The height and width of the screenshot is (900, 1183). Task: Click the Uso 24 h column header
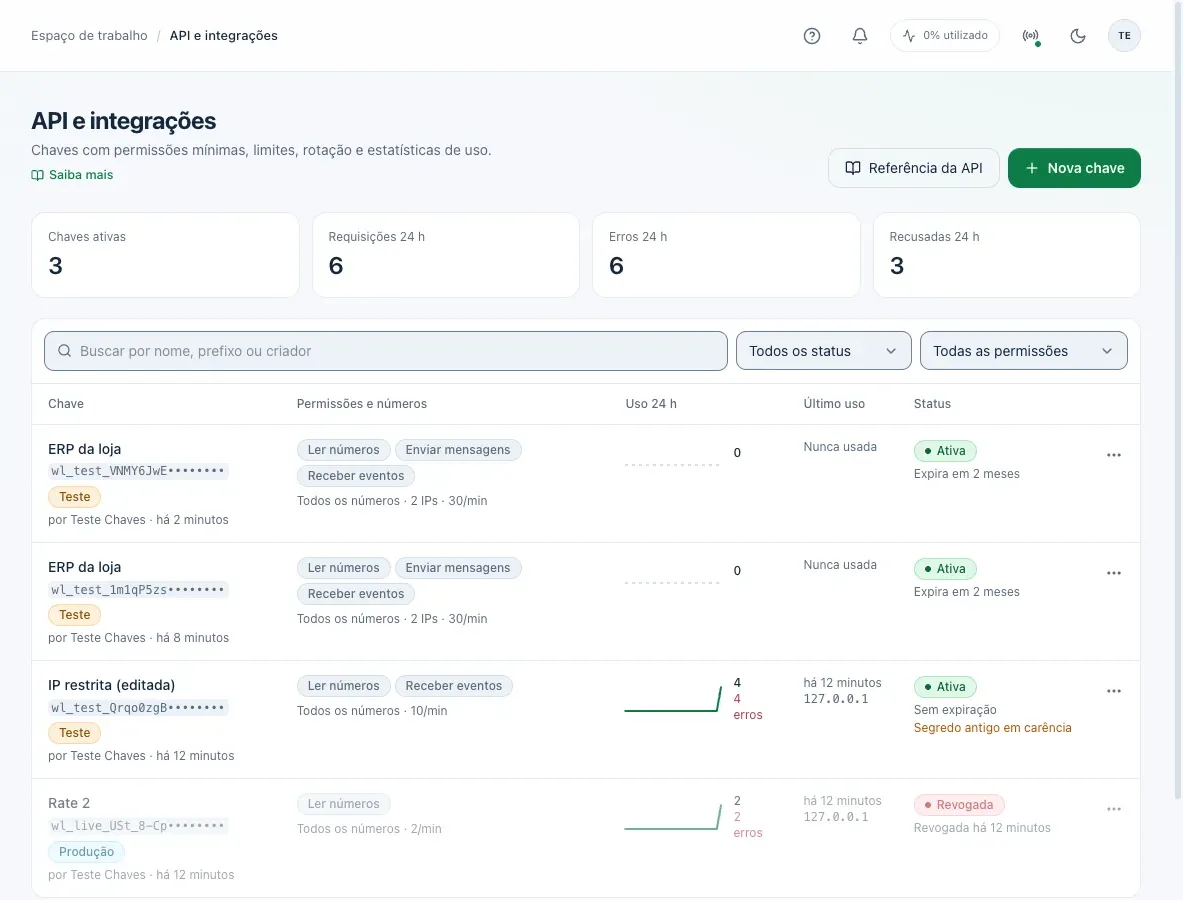[651, 404]
